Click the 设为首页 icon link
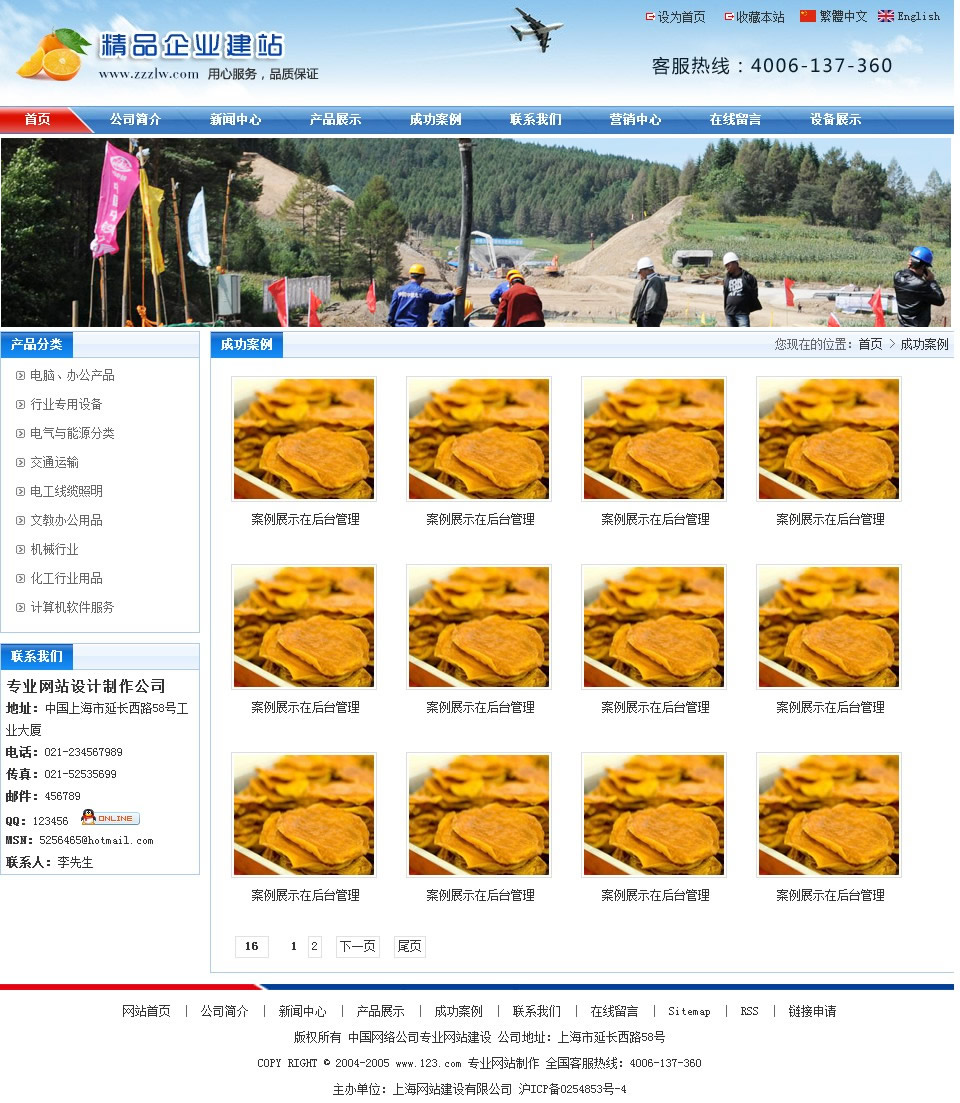 [676, 17]
